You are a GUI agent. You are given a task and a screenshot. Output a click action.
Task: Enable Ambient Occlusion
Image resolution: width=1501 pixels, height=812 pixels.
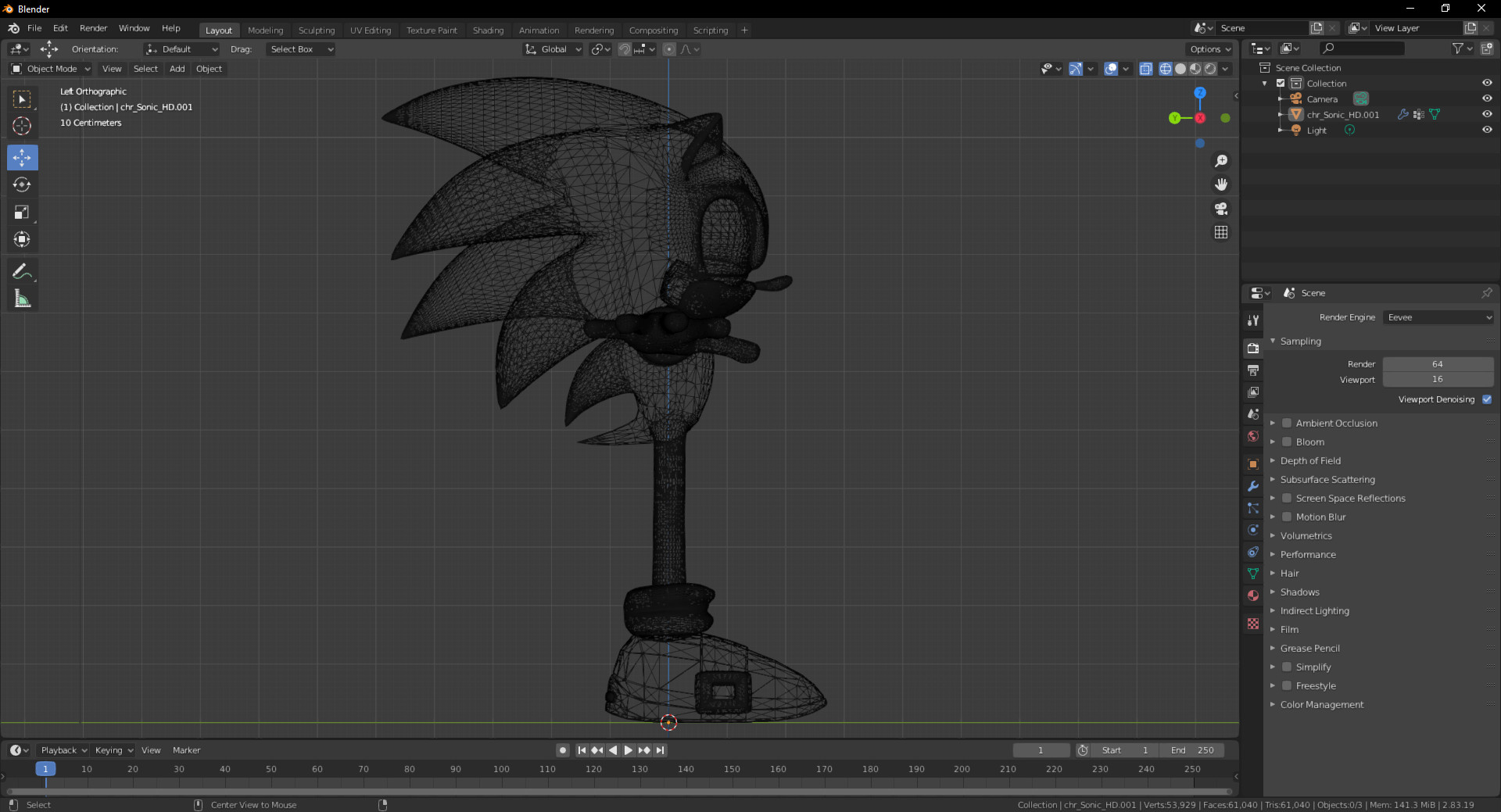pyautogui.click(x=1287, y=423)
